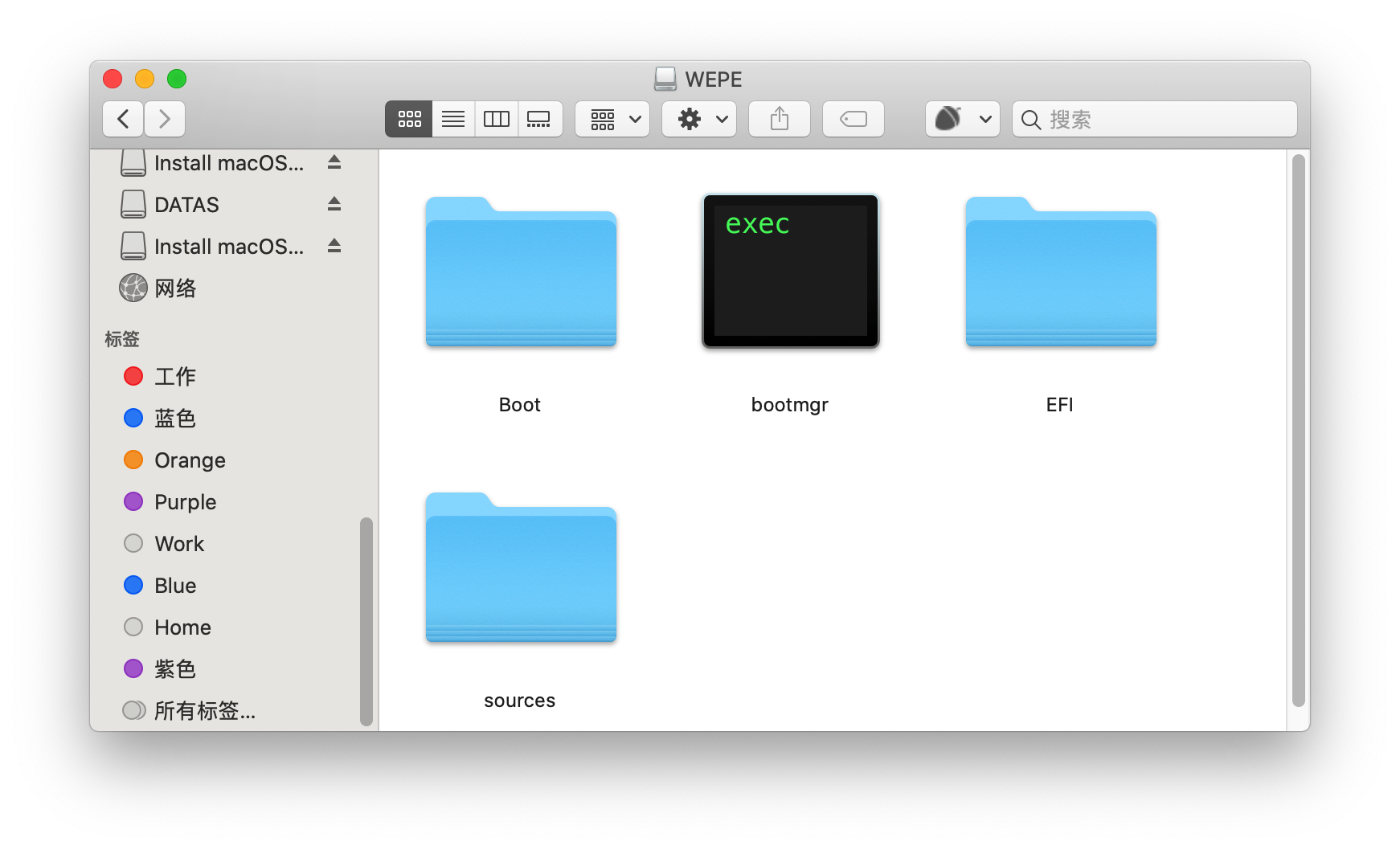Click the Share toolbar icon
This screenshot has height=850, width=1400.
click(x=779, y=119)
